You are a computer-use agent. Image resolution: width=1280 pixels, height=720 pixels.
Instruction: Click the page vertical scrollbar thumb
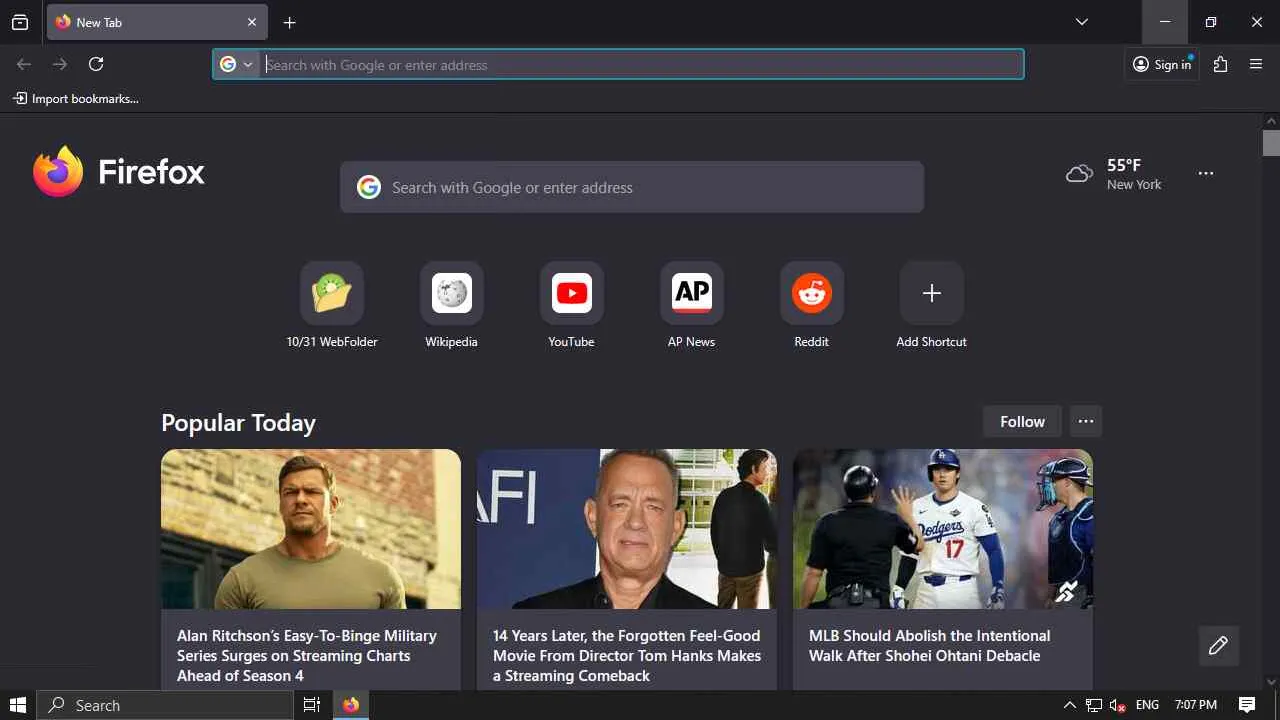point(1271,143)
